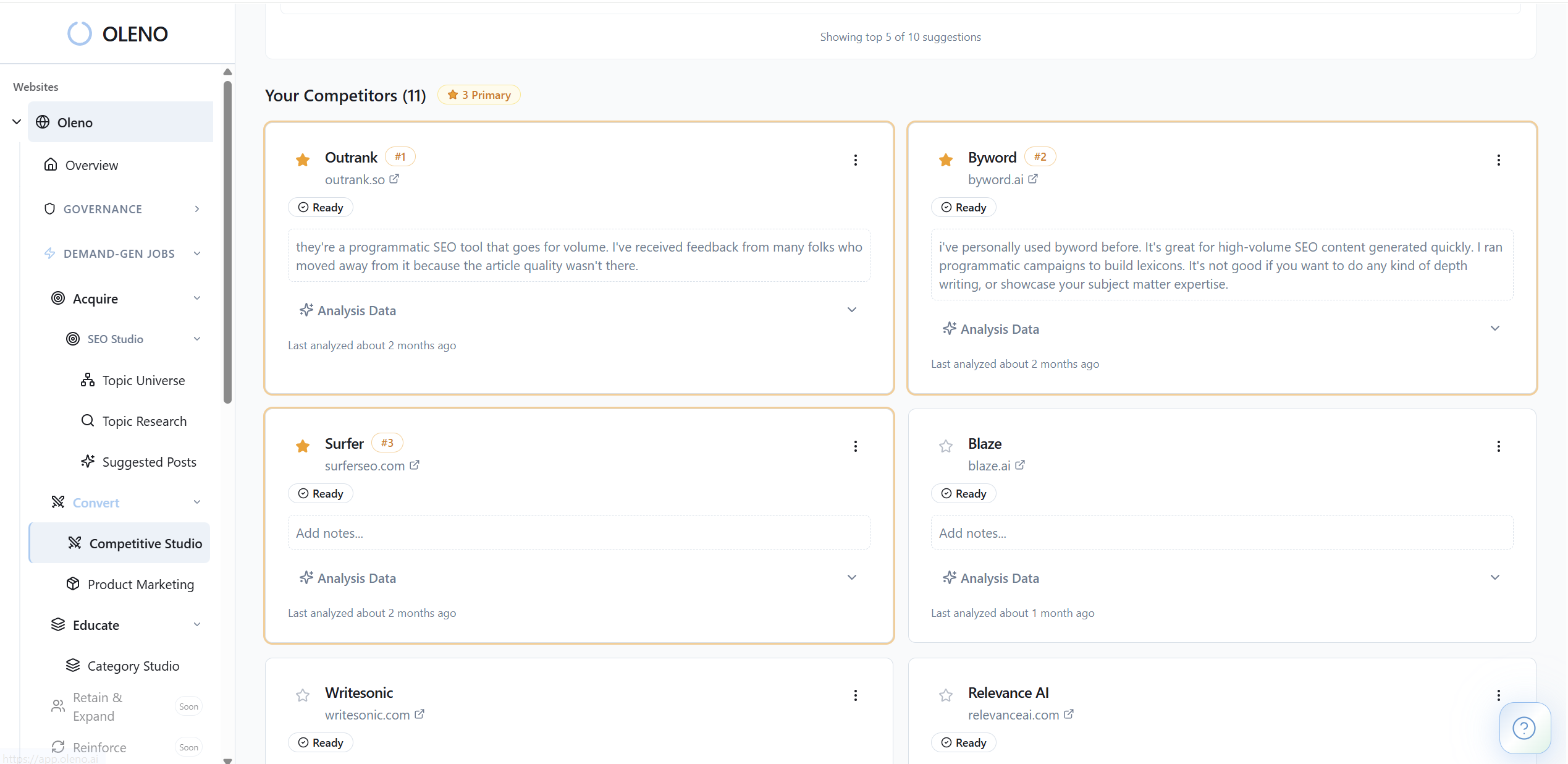The height and width of the screenshot is (764, 1568).
Task: Star Writesonic as a primary competitor
Action: [303, 695]
